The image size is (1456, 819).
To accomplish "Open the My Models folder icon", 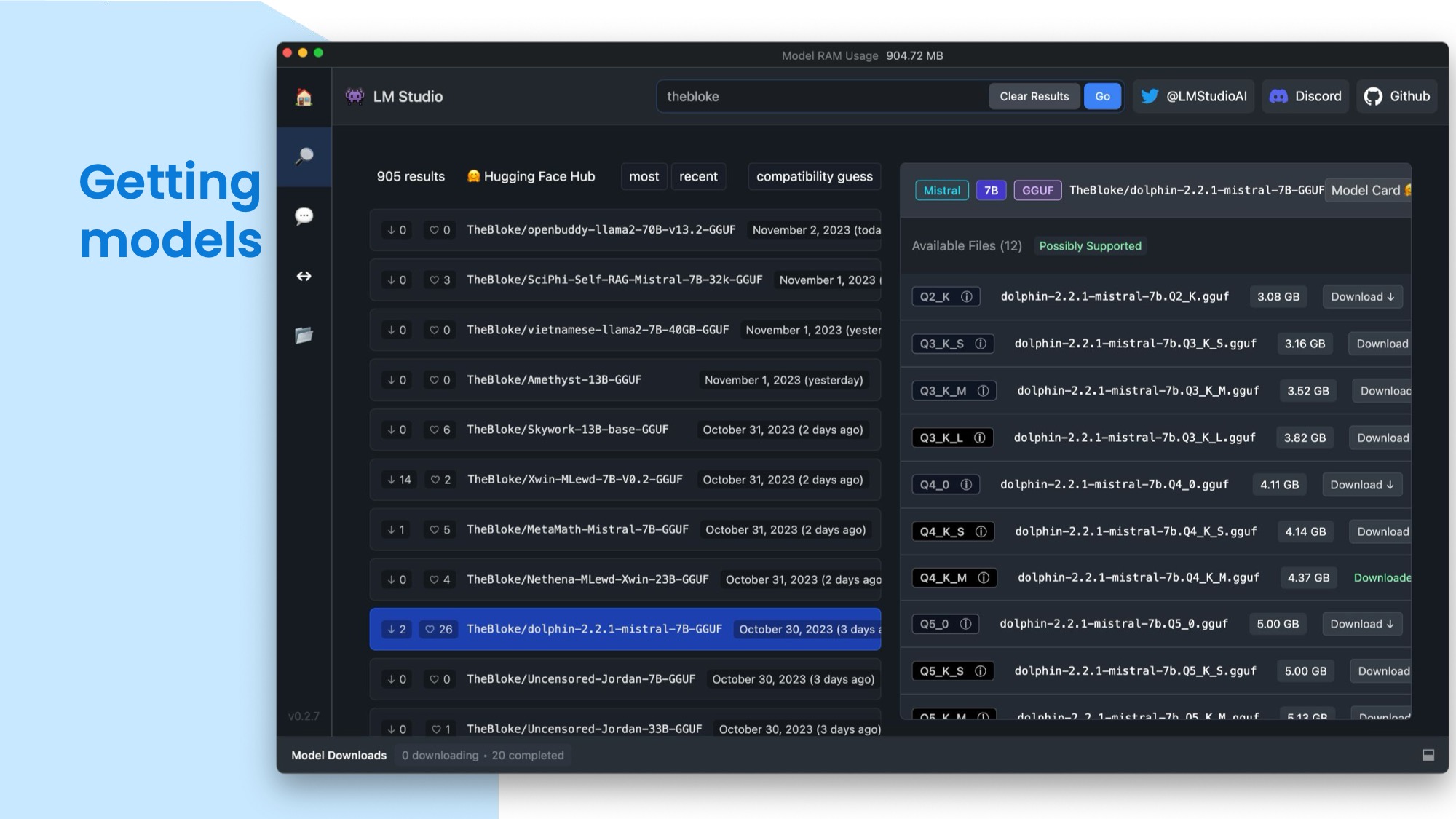I will click(x=304, y=335).
